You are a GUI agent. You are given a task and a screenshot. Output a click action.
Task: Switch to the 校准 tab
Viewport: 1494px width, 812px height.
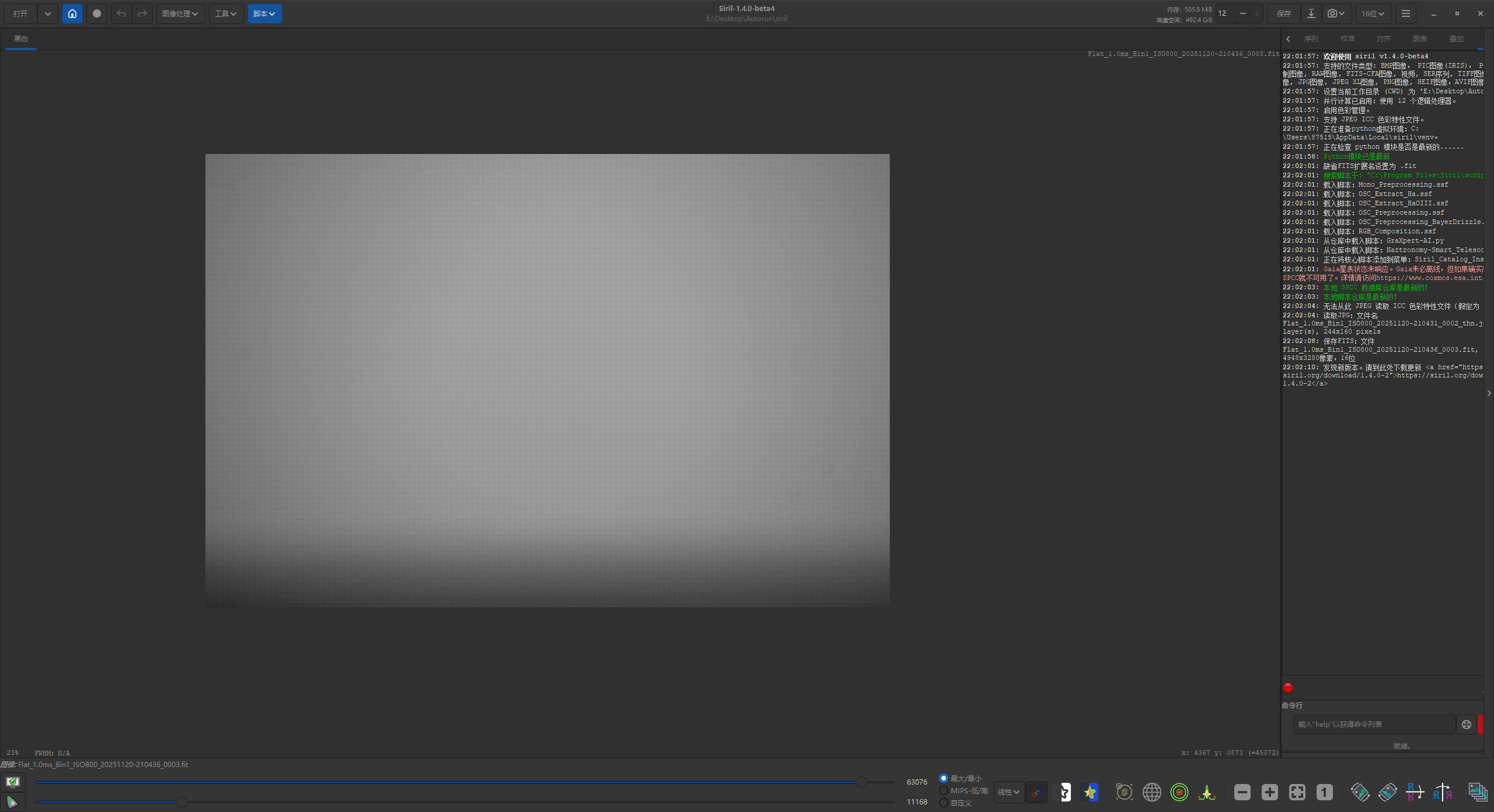pyautogui.click(x=1347, y=38)
